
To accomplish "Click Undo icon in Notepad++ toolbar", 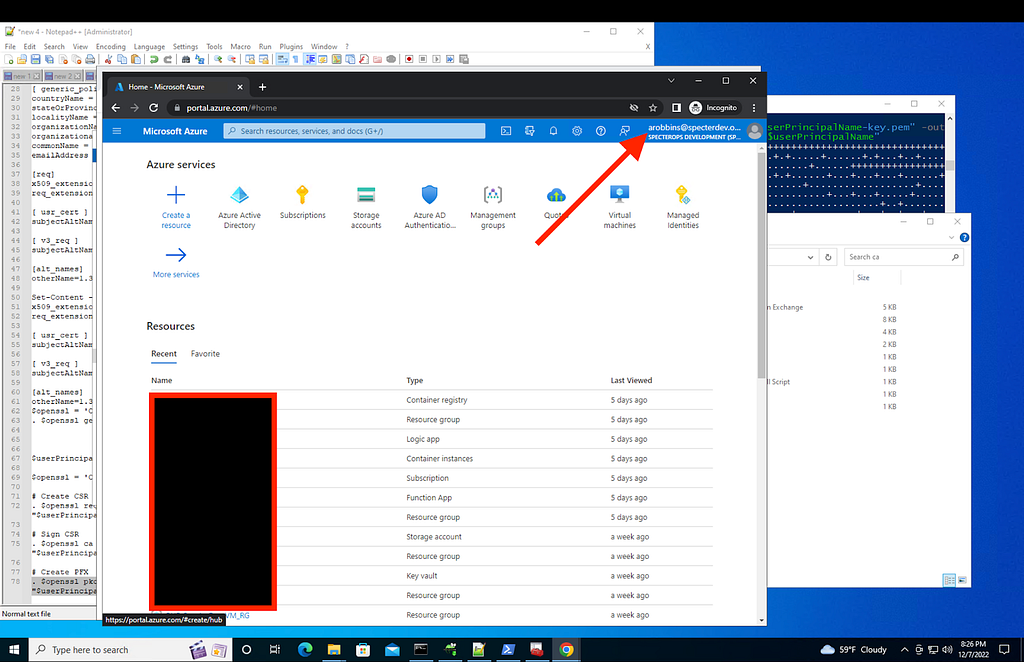I will (x=153, y=59).
